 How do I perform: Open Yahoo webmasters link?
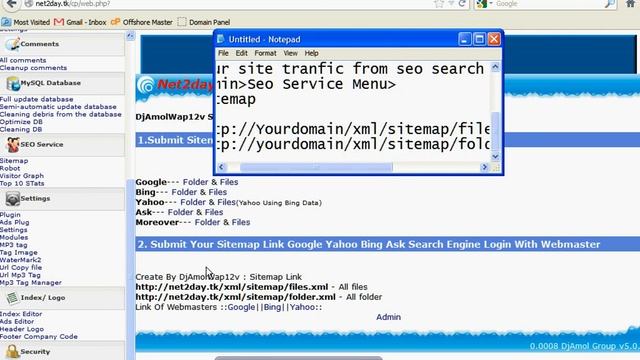coord(302,307)
